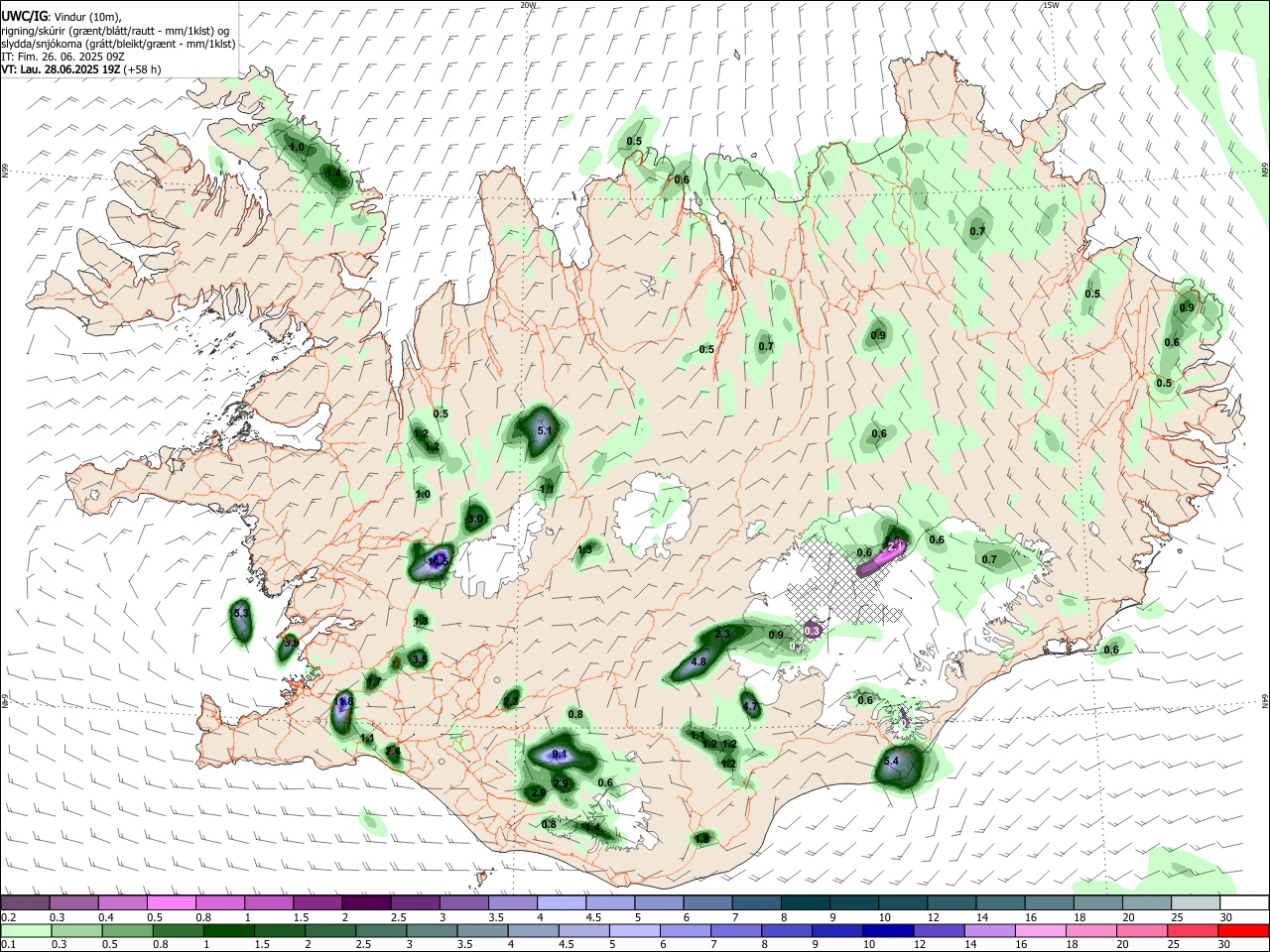Click the lightest green rain swatch starting at 0.1

[27, 930]
